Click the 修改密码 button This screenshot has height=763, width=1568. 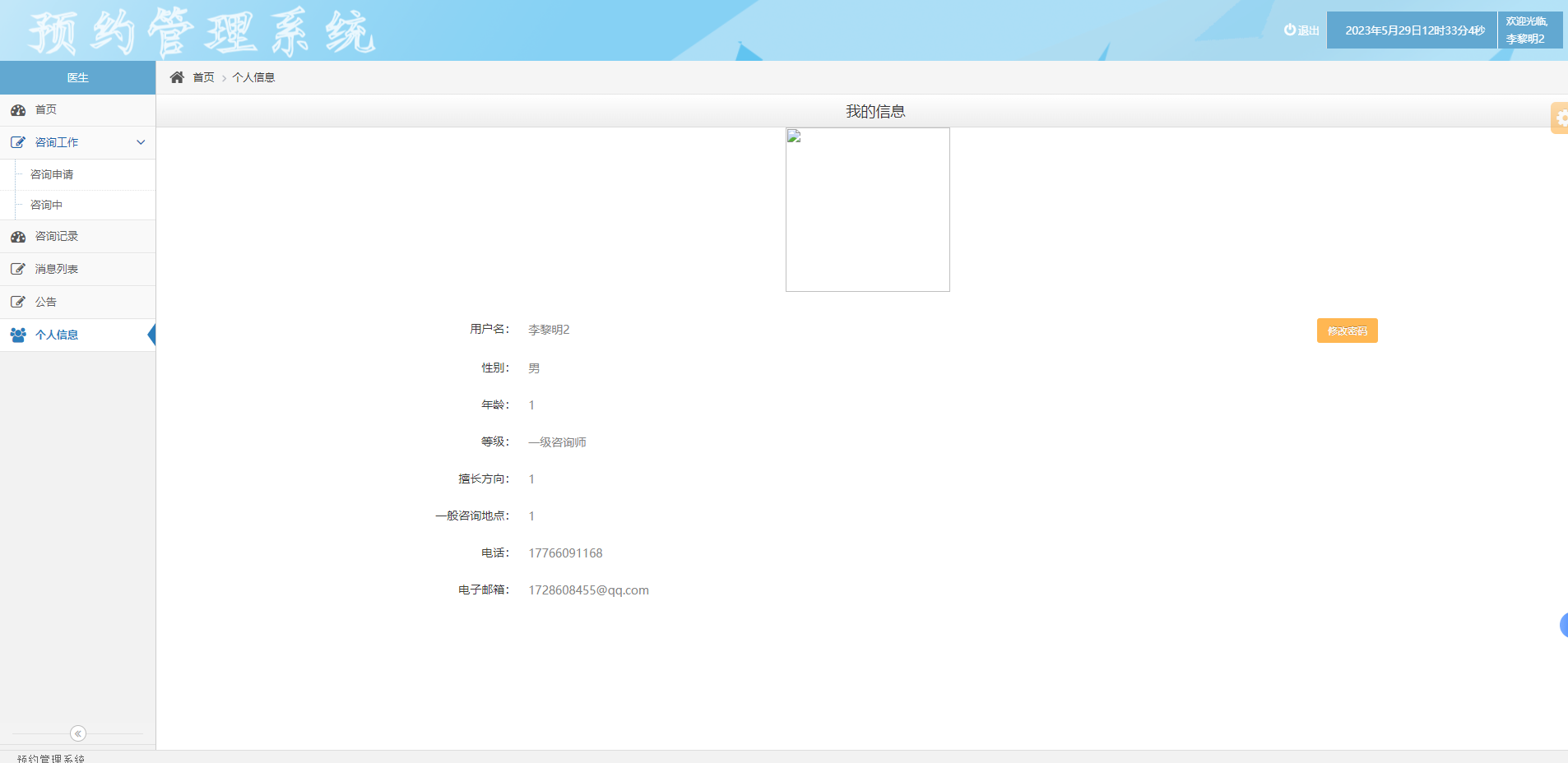pyautogui.click(x=1347, y=331)
